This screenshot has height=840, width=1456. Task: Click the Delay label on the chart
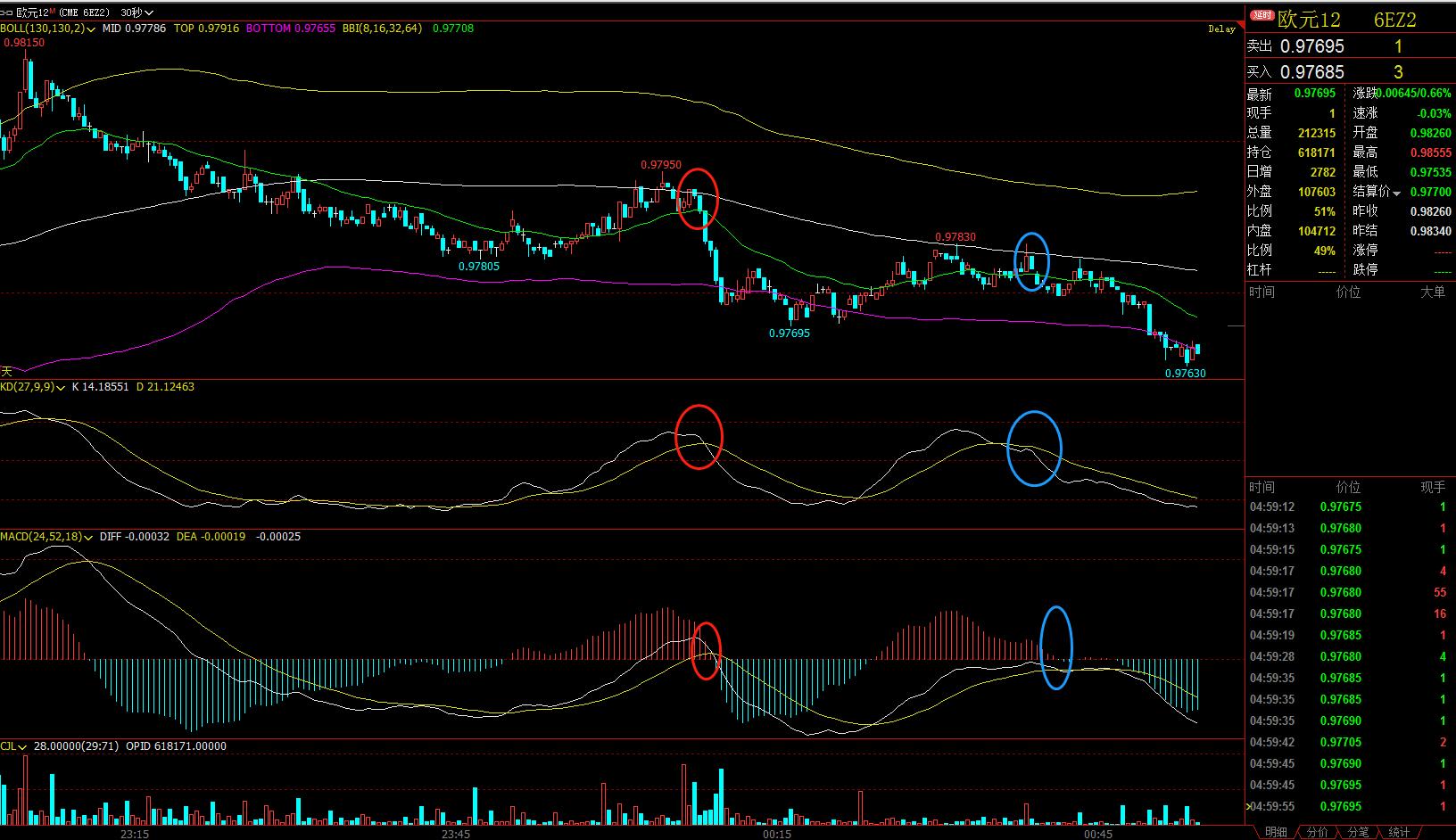(1221, 29)
